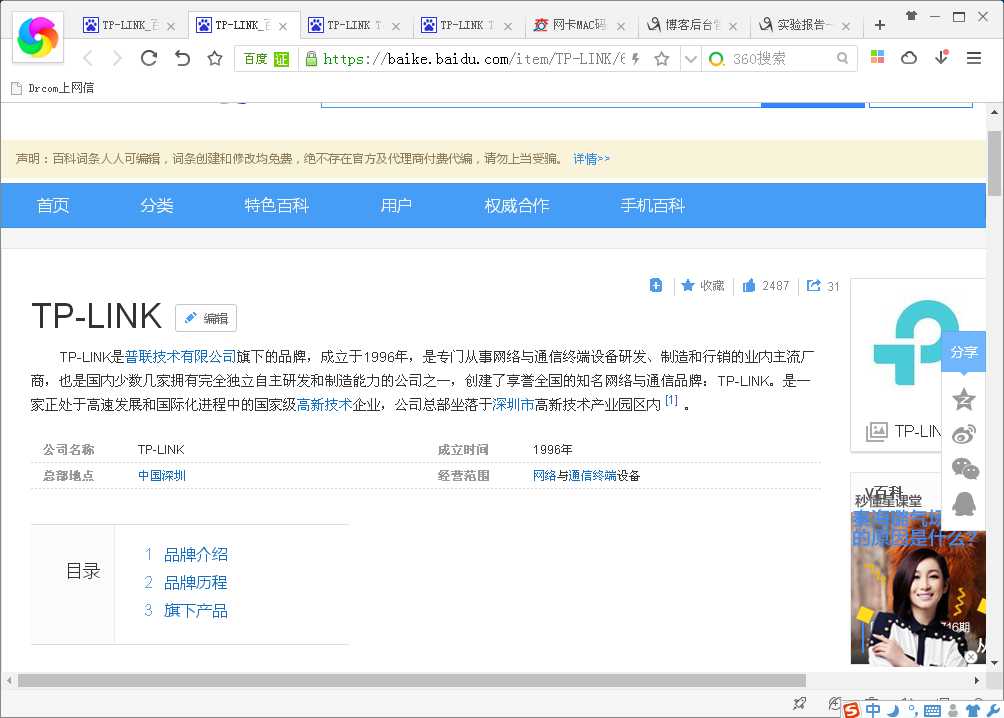
Task: Open the 高新技术 link
Action: coord(324,405)
